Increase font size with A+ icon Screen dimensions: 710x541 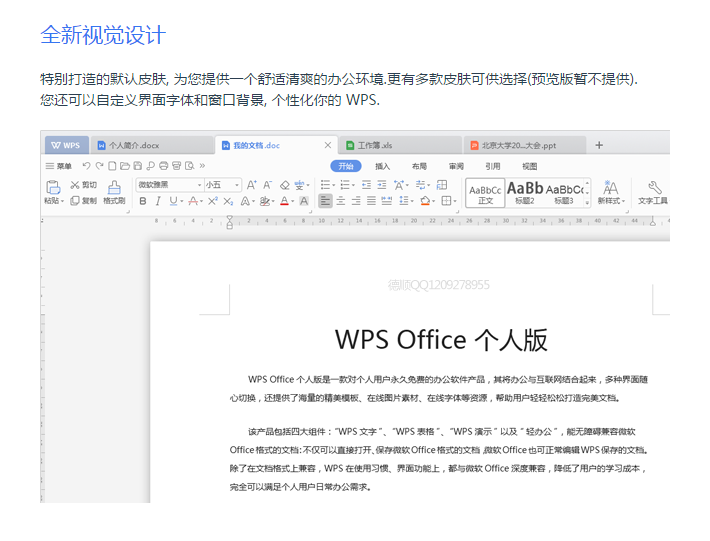click(251, 185)
